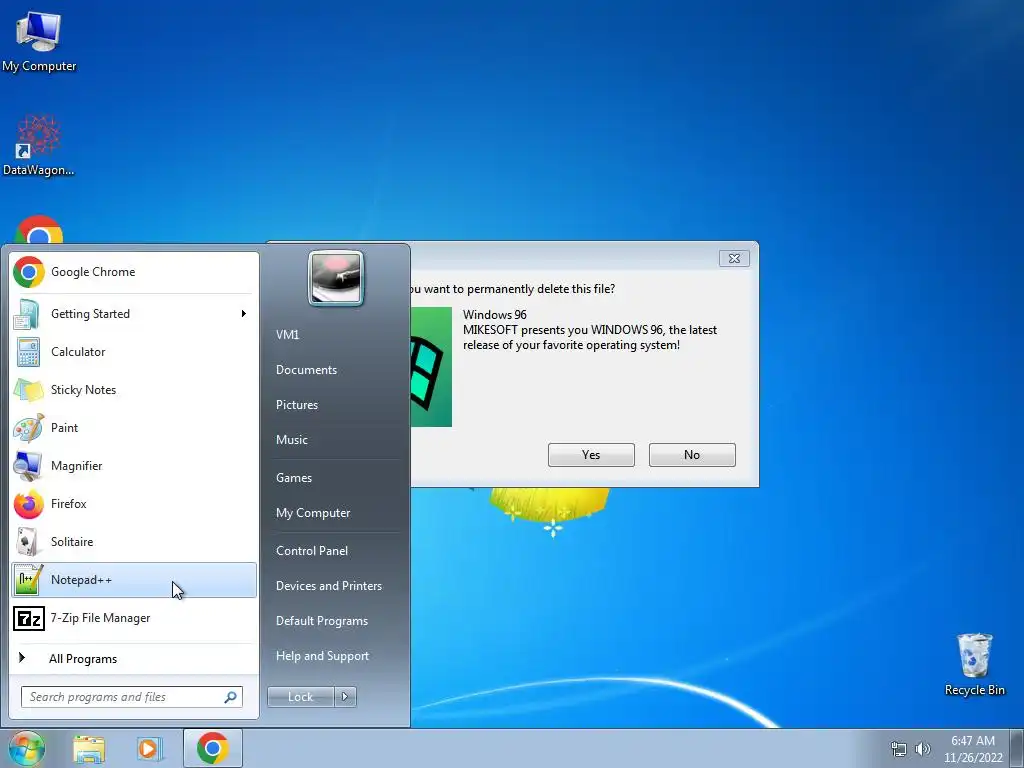Click the Getting Started icon
This screenshot has height=768, width=1024.
[x=27, y=314]
